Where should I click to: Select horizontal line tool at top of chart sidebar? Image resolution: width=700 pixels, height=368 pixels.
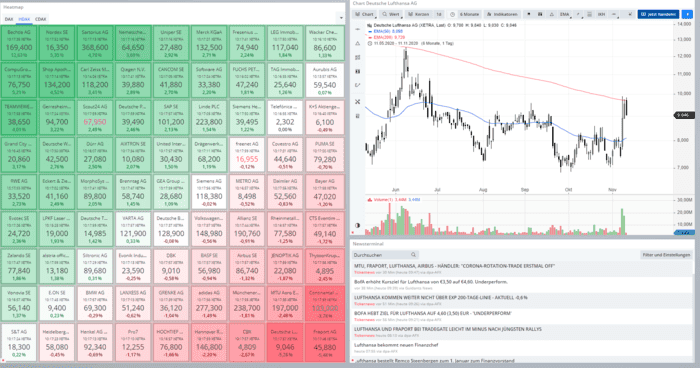[x=358, y=29]
